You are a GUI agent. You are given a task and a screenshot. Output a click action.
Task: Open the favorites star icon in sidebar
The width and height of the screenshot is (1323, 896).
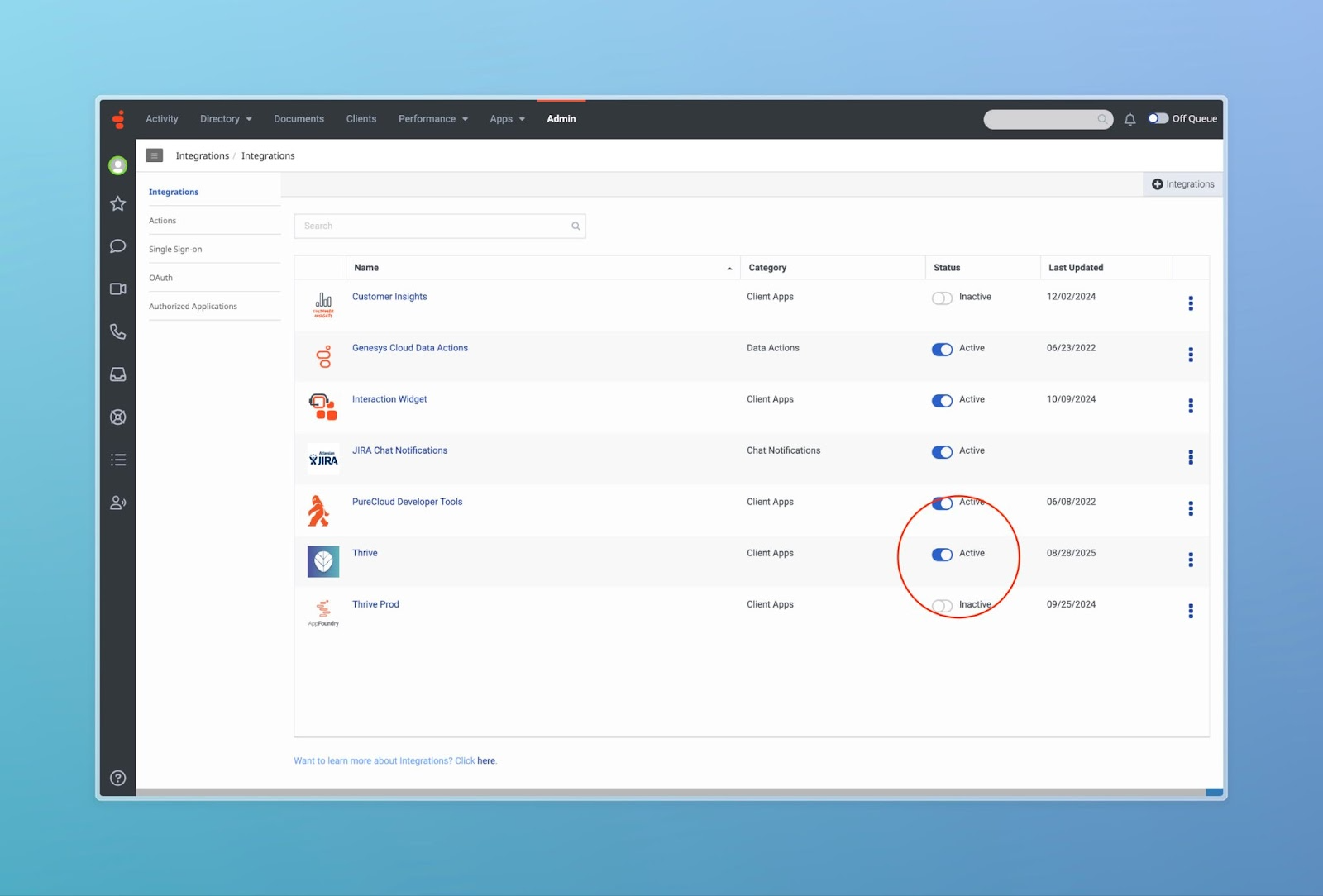[x=118, y=203]
